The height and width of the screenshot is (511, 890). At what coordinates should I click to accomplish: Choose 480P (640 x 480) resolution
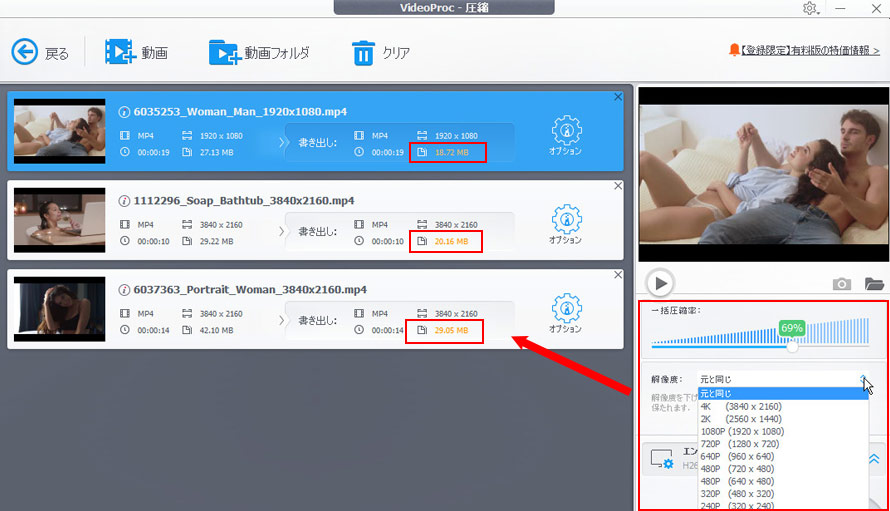(783, 481)
